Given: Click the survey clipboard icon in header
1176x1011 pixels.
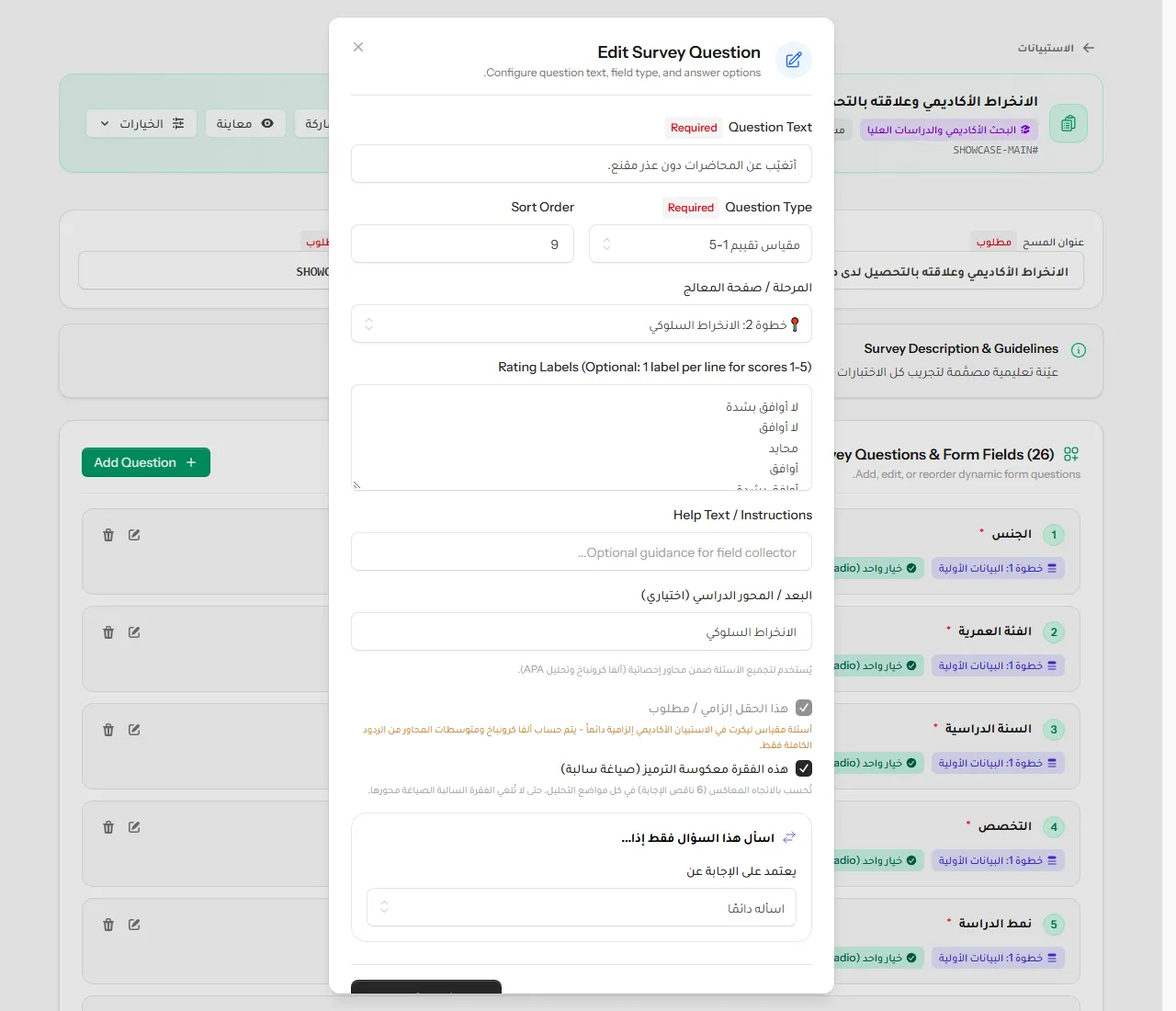Looking at the screenshot, I should coord(1069,123).
